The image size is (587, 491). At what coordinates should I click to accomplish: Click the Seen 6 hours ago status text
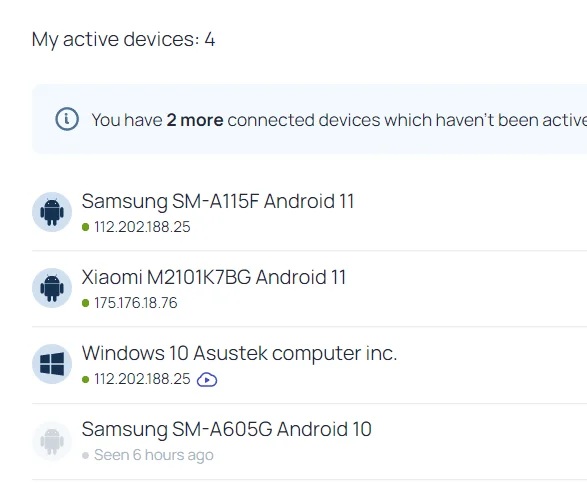coord(154,455)
